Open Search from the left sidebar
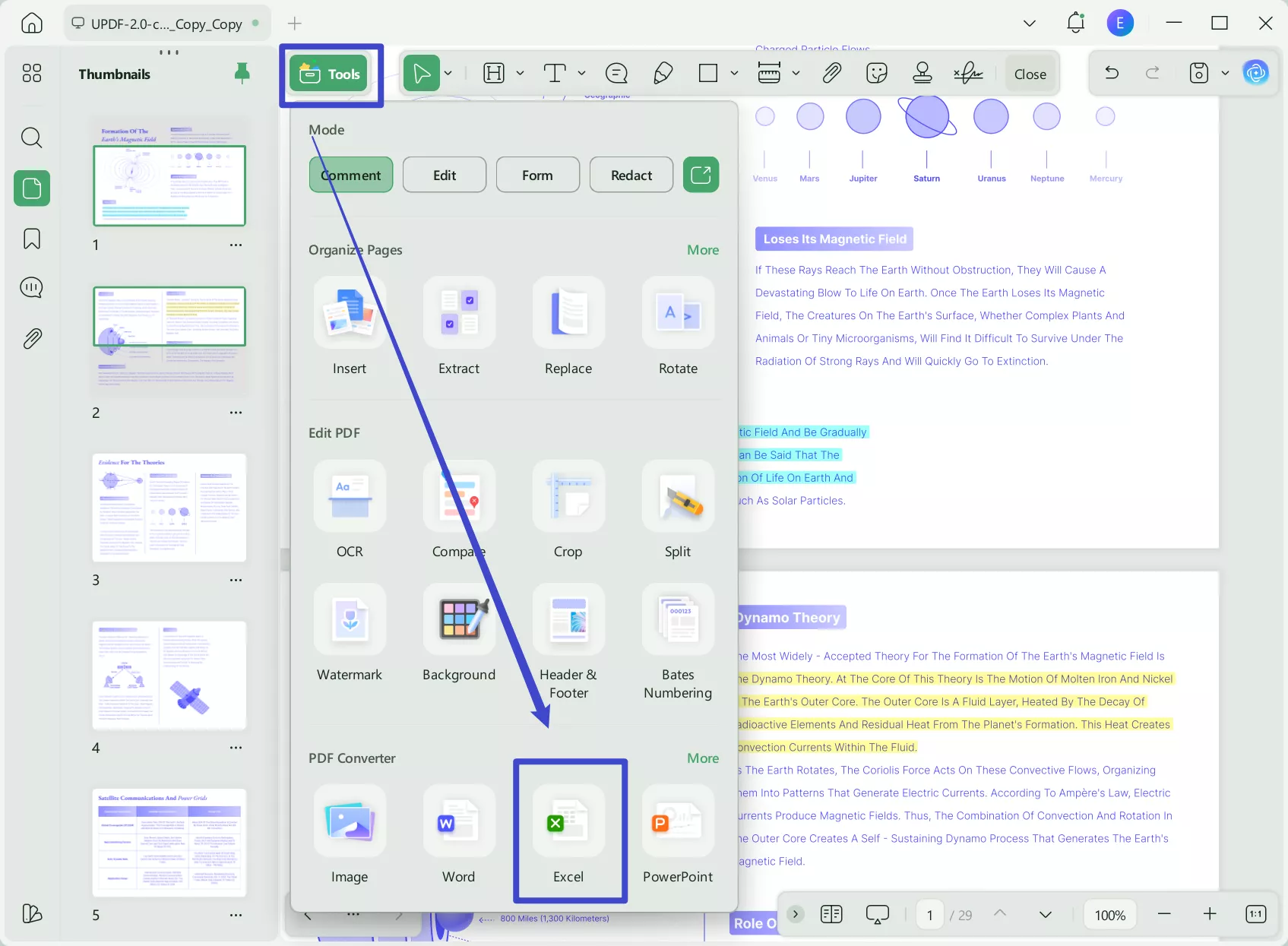Image resolution: width=1288 pixels, height=946 pixels. [x=31, y=138]
